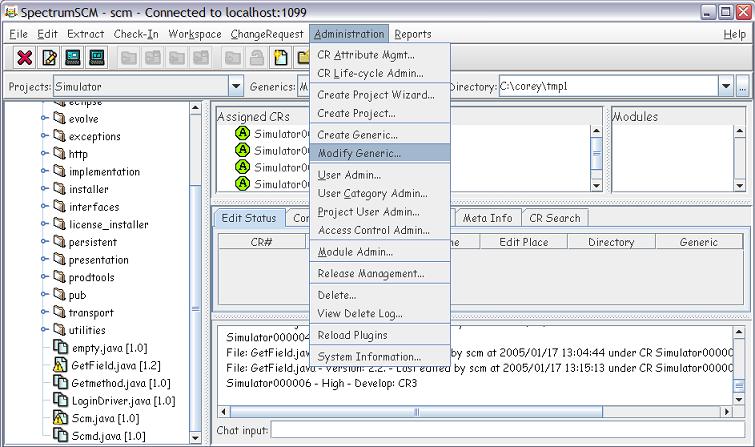Select the exceptions folder icon

click(59, 136)
